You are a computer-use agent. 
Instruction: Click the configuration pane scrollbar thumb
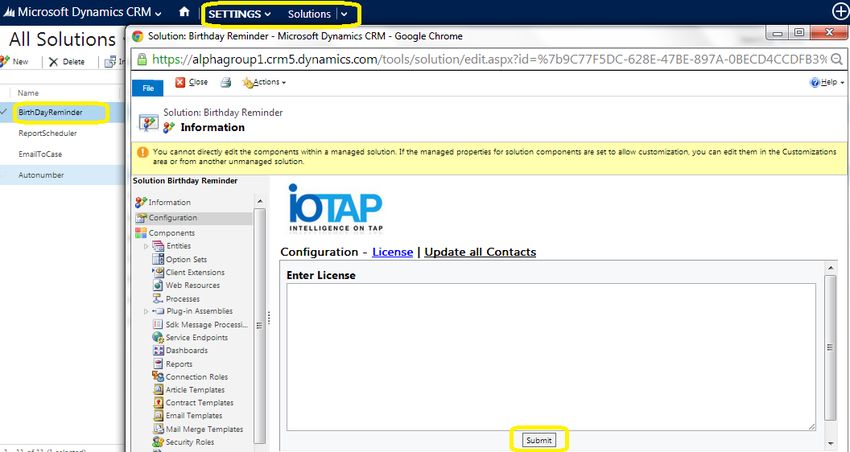tap(830, 347)
